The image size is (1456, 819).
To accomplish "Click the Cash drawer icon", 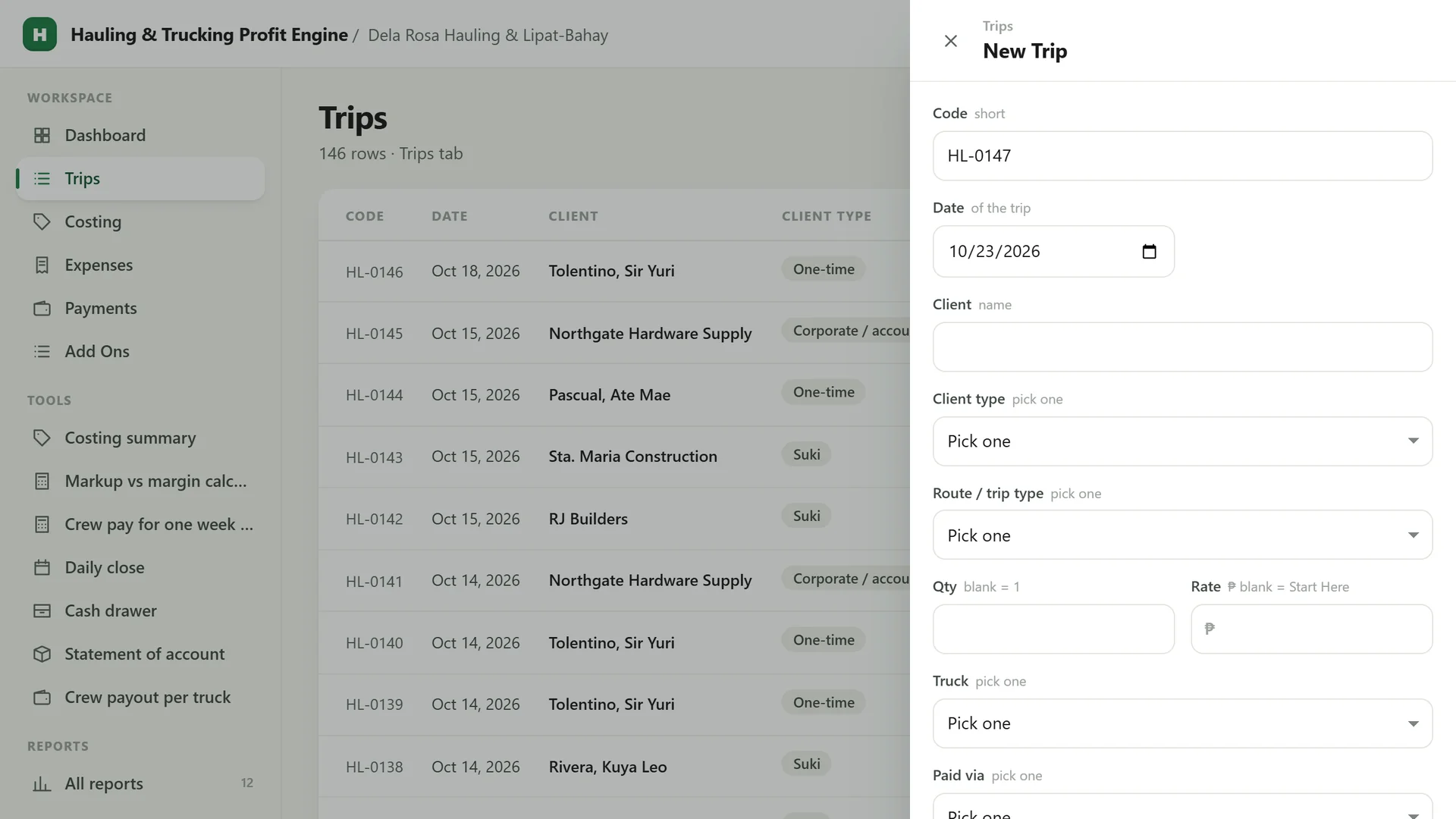I will tap(42, 610).
